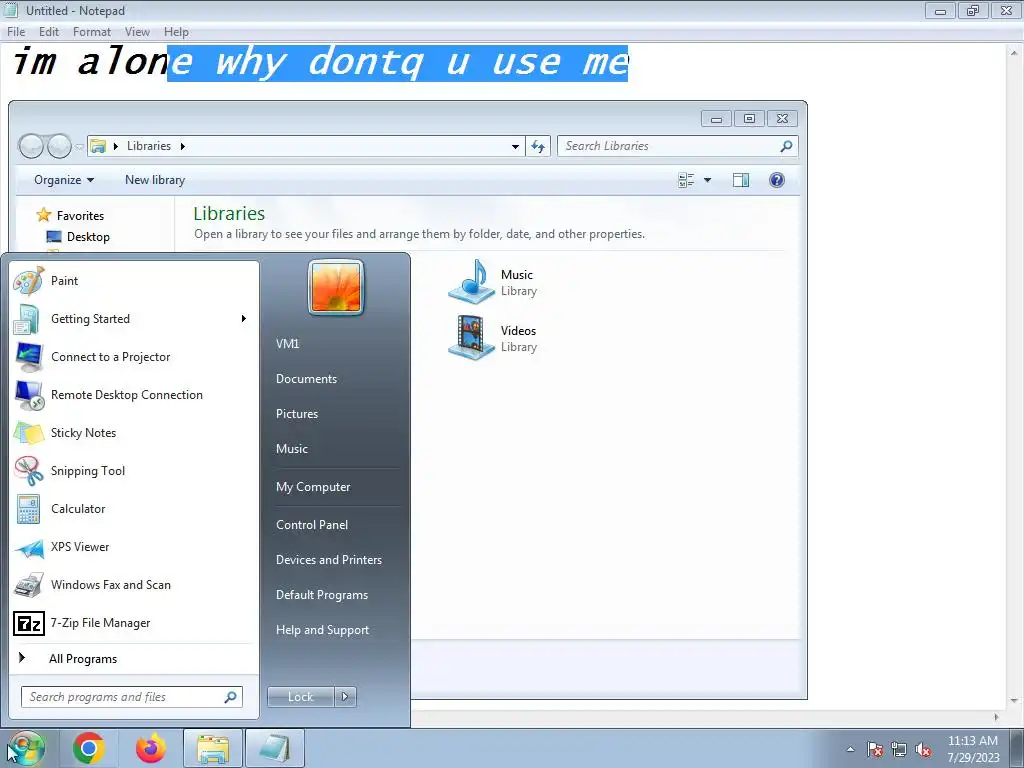Click the taskbar clock and date
1024x768 pixels.
coord(973,749)
